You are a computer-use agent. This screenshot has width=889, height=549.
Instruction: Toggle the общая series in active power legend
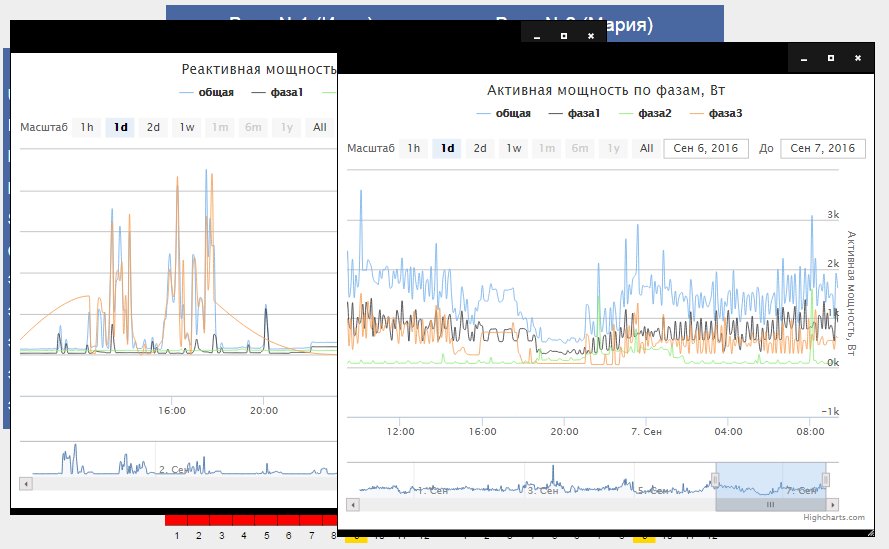coord(505,113)
